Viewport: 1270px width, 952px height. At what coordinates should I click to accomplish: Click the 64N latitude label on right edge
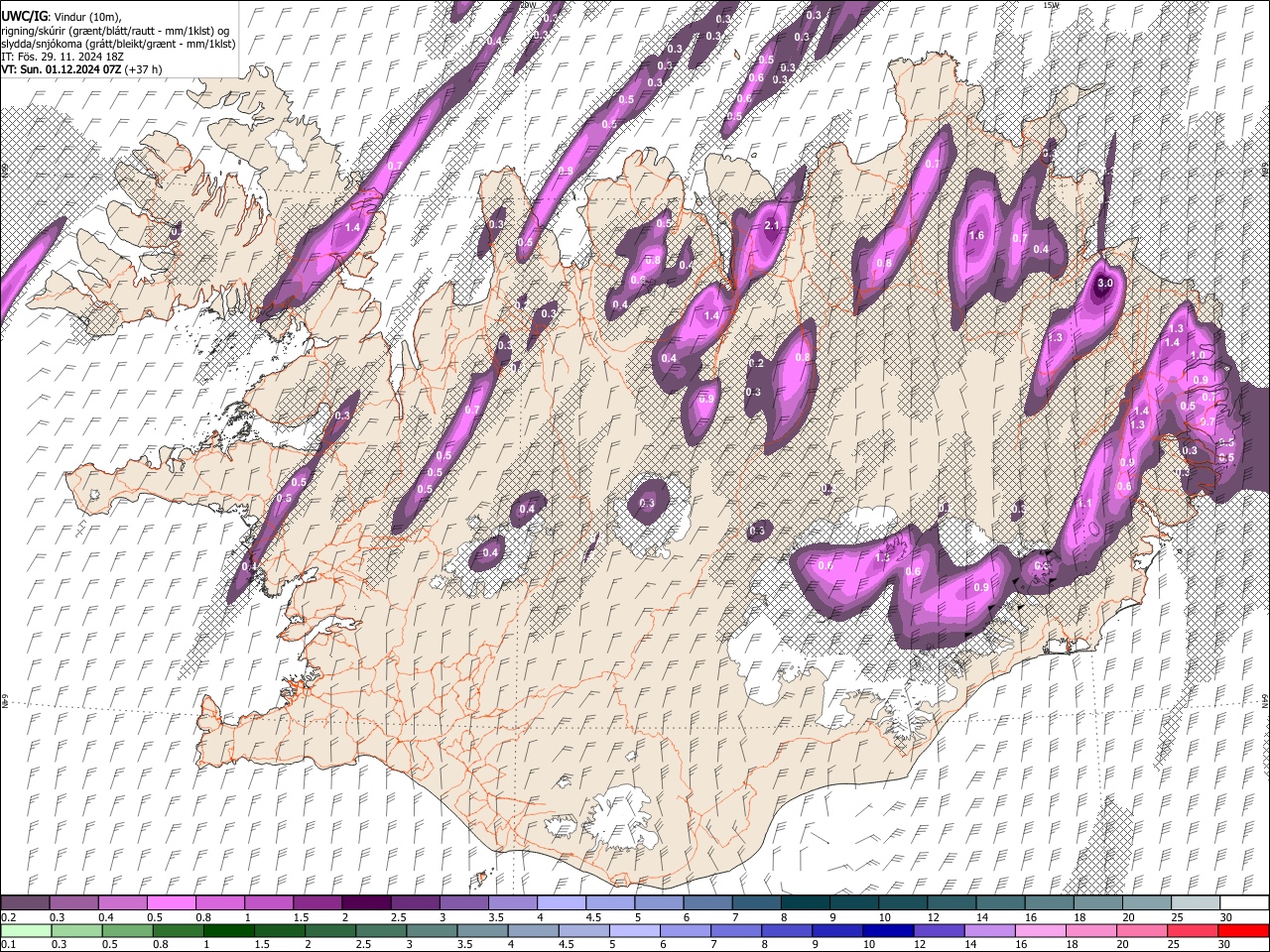point(1266,700)
